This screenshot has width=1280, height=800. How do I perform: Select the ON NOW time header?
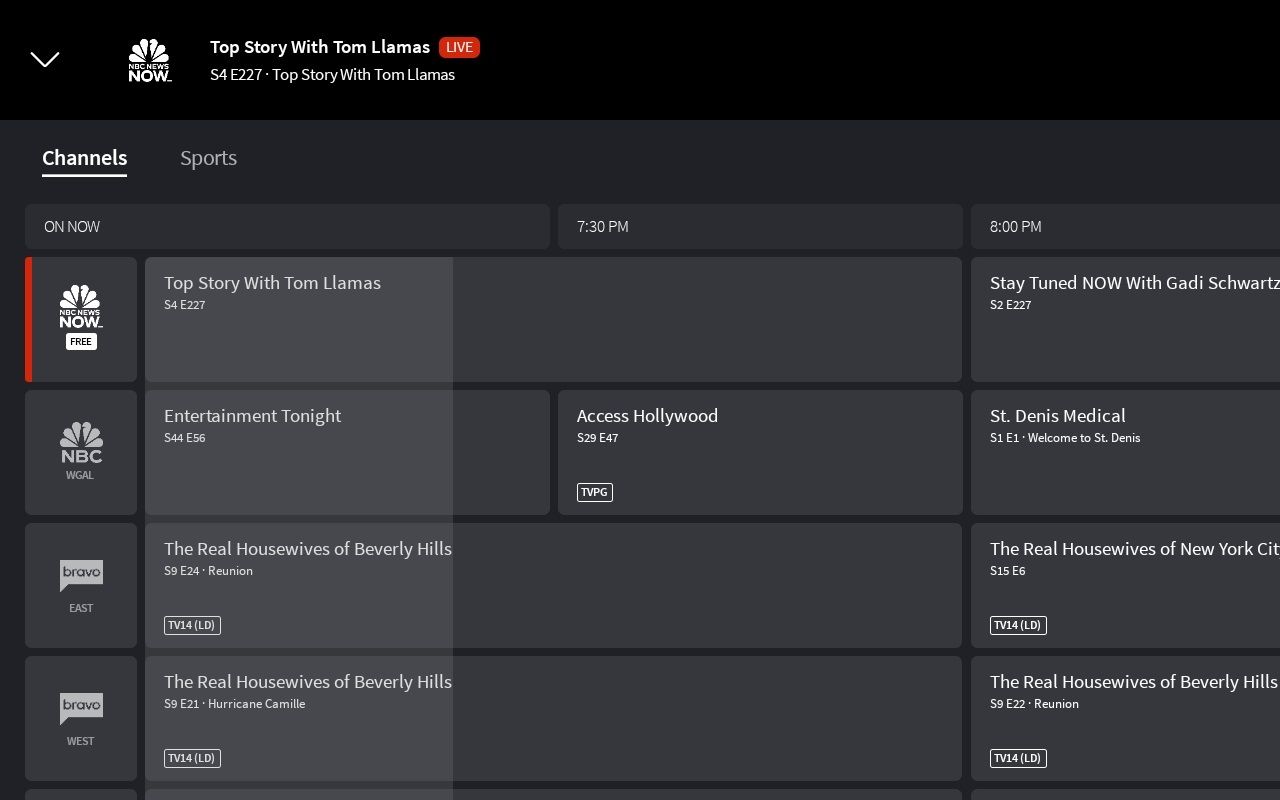coord(287,227)
